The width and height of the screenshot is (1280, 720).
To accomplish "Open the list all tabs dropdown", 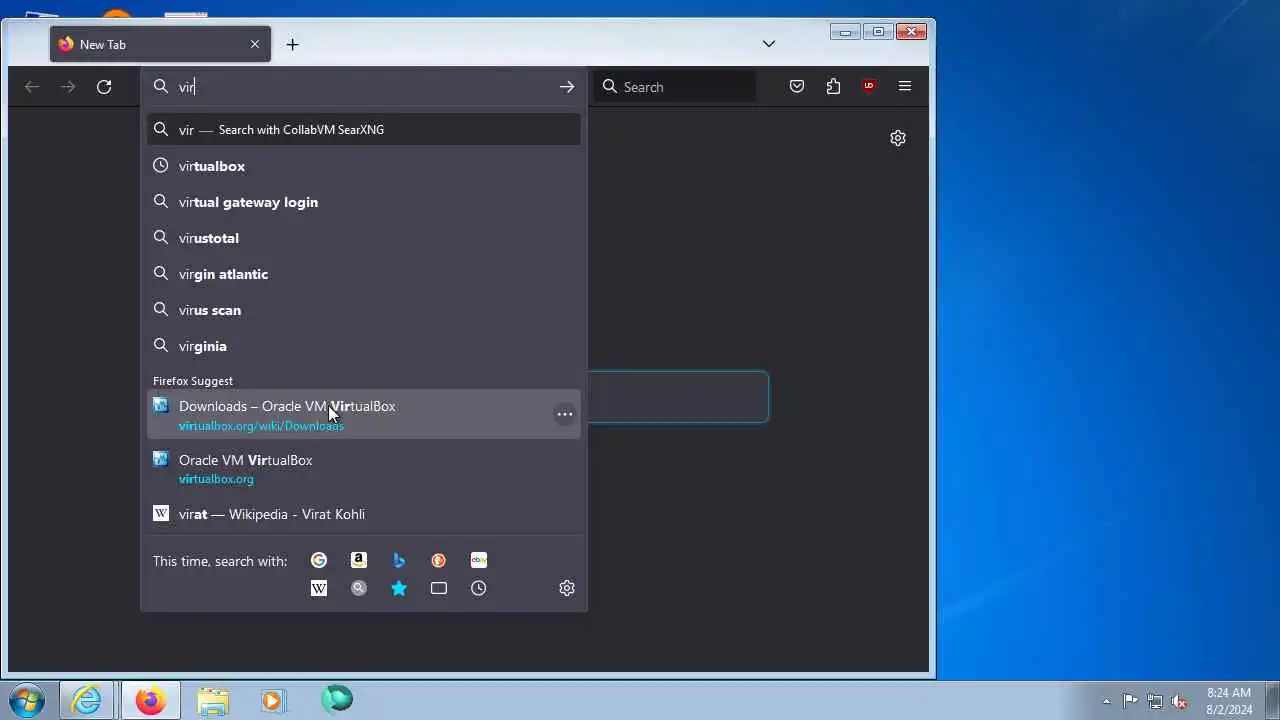I will [769, 44].
